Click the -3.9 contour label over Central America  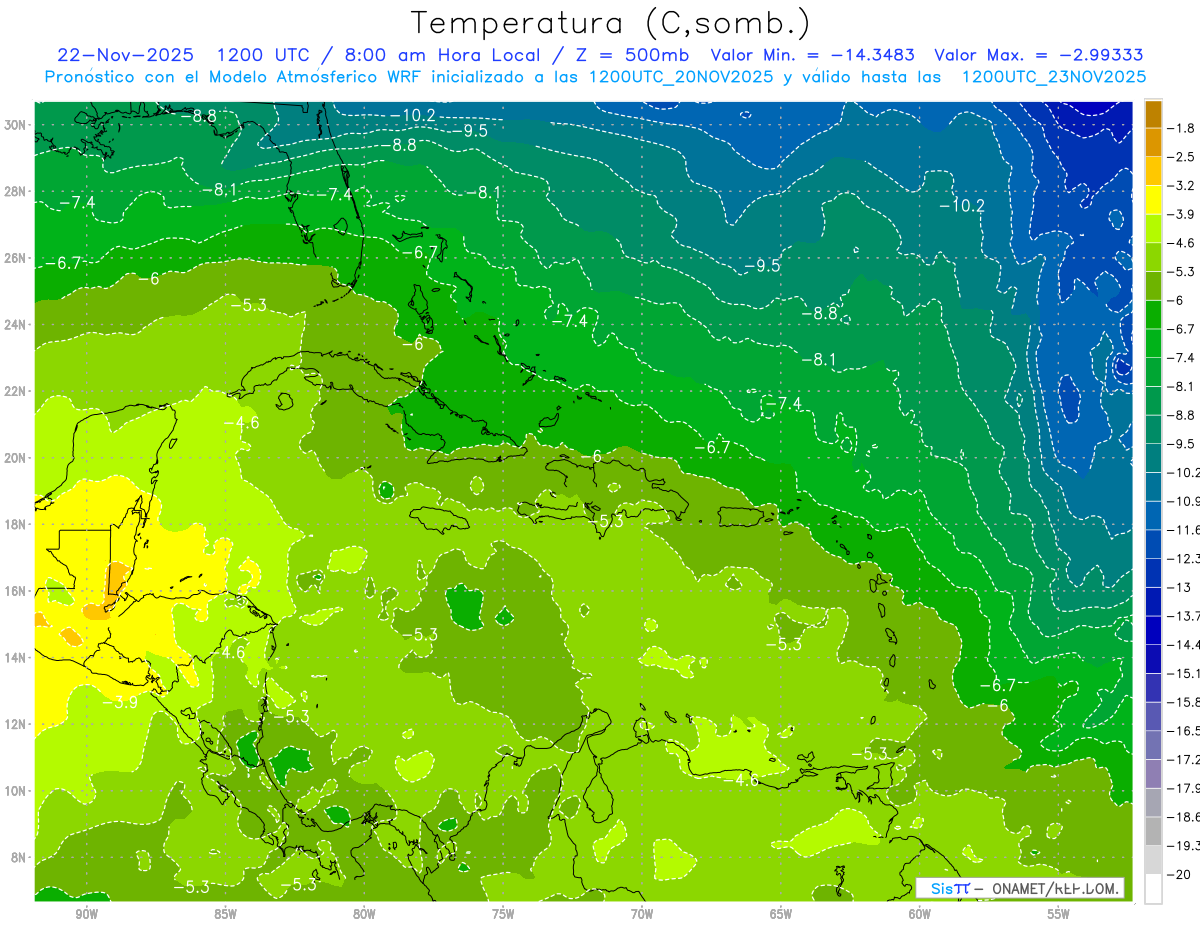click(121, 701)
